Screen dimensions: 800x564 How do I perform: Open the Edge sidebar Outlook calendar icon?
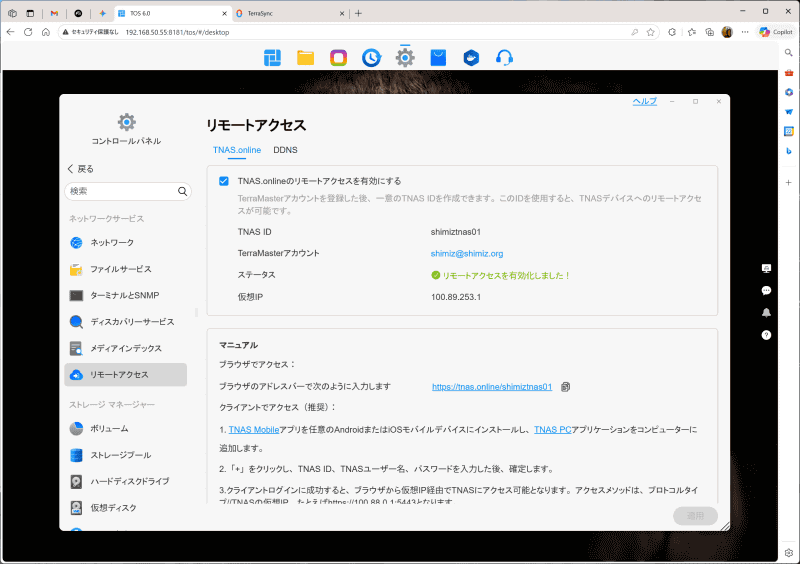tap(788, 131)
